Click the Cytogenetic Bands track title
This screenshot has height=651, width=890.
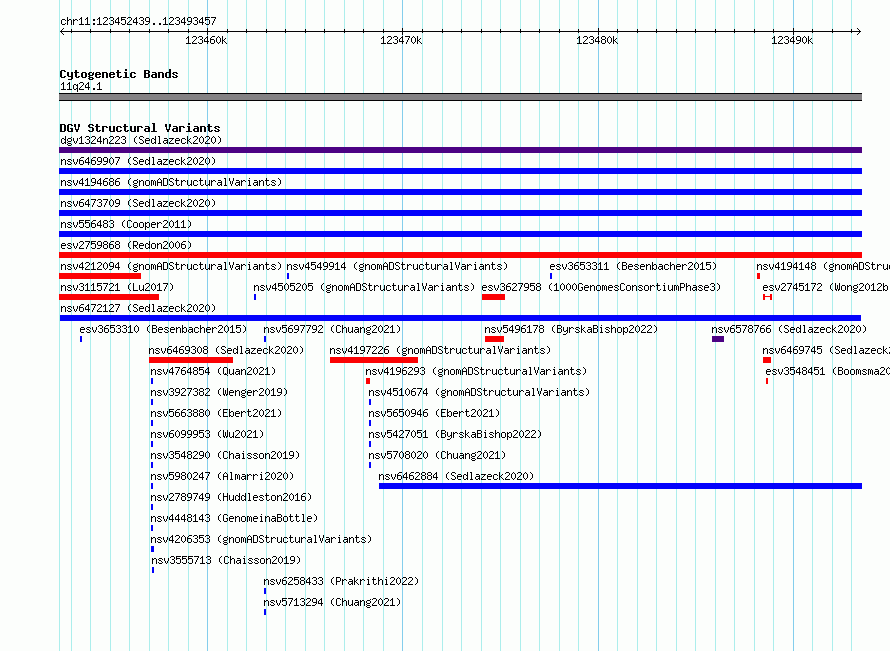(119, 74)
